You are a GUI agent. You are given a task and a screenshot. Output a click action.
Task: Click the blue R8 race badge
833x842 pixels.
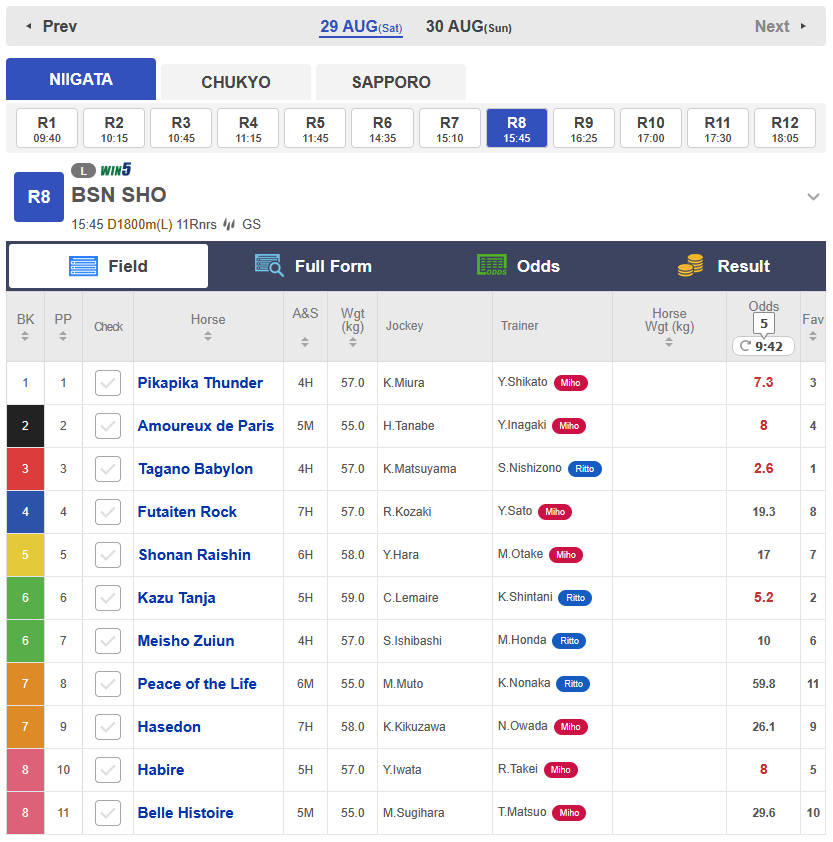(x=39, y=197)
